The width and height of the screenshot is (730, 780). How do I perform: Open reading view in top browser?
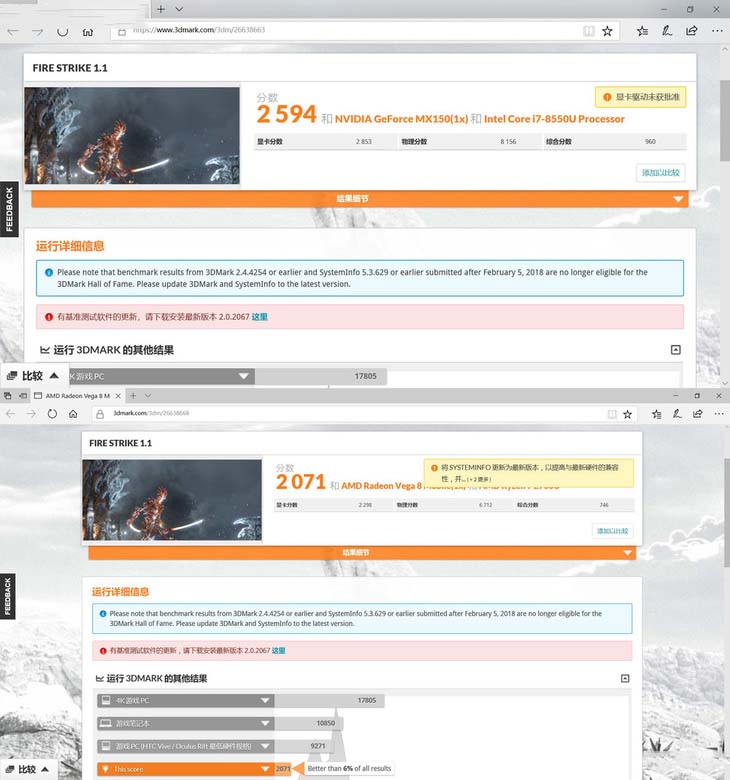point(589,31)
